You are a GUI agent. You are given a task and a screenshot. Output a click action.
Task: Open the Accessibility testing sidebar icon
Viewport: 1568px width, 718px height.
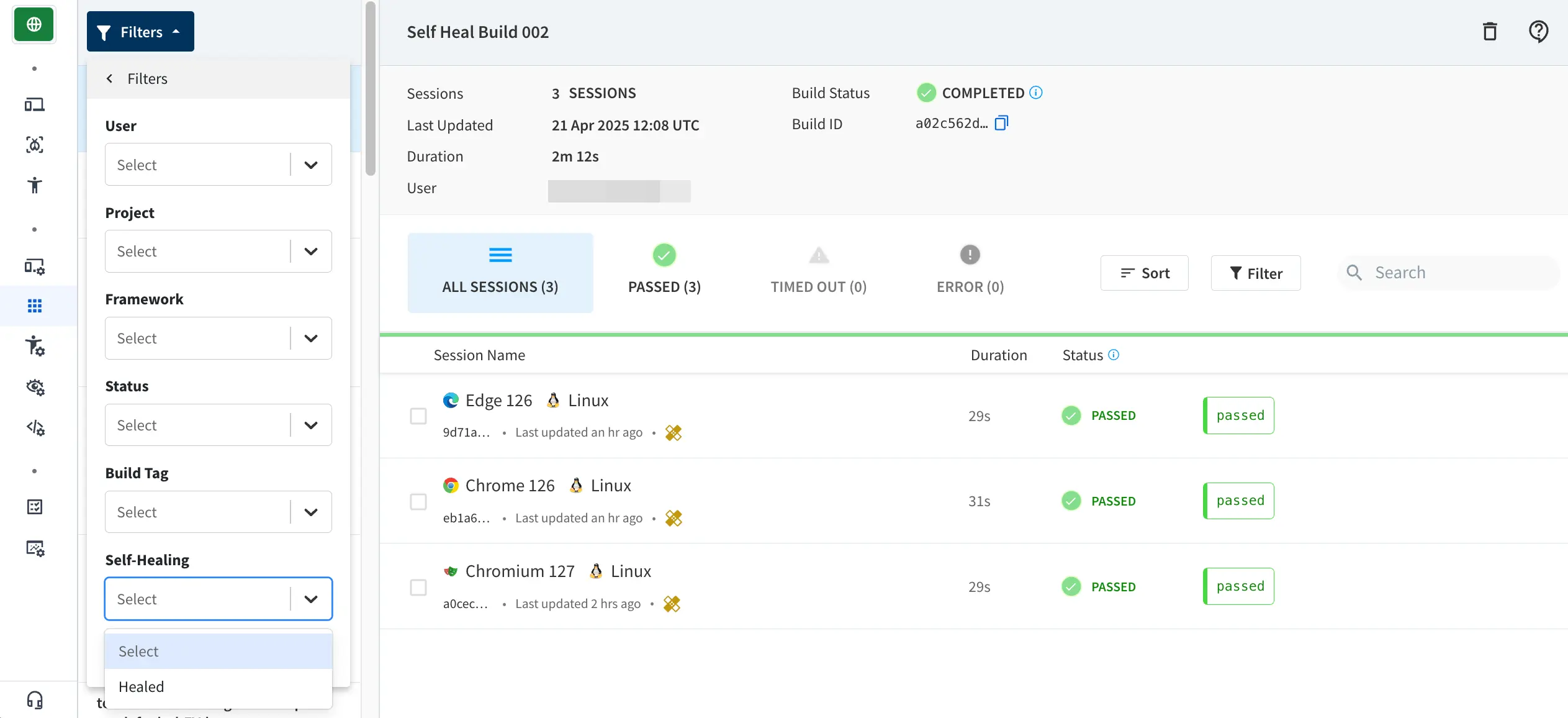(34, 184)
